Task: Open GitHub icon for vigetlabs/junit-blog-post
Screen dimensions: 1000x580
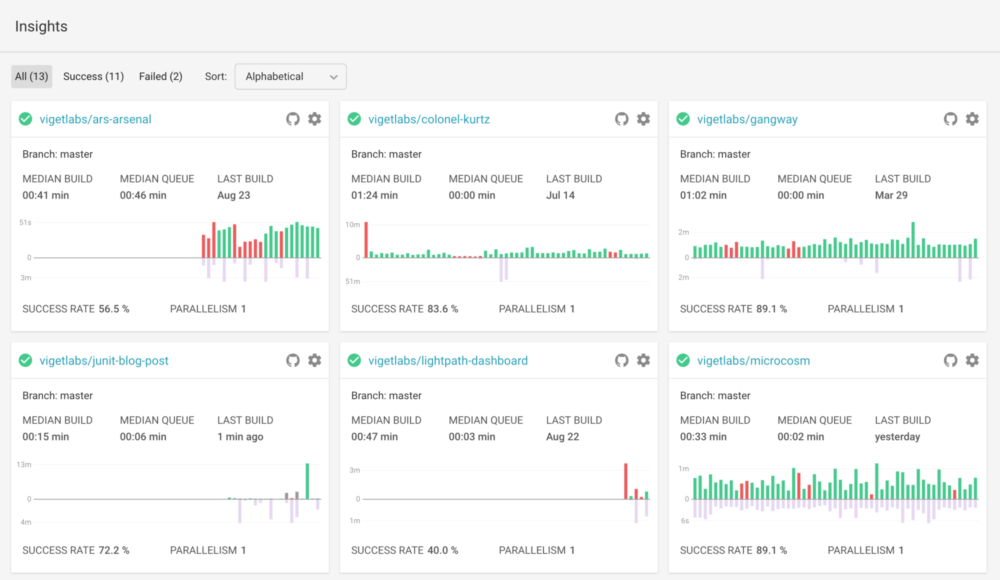Action: 293,361
